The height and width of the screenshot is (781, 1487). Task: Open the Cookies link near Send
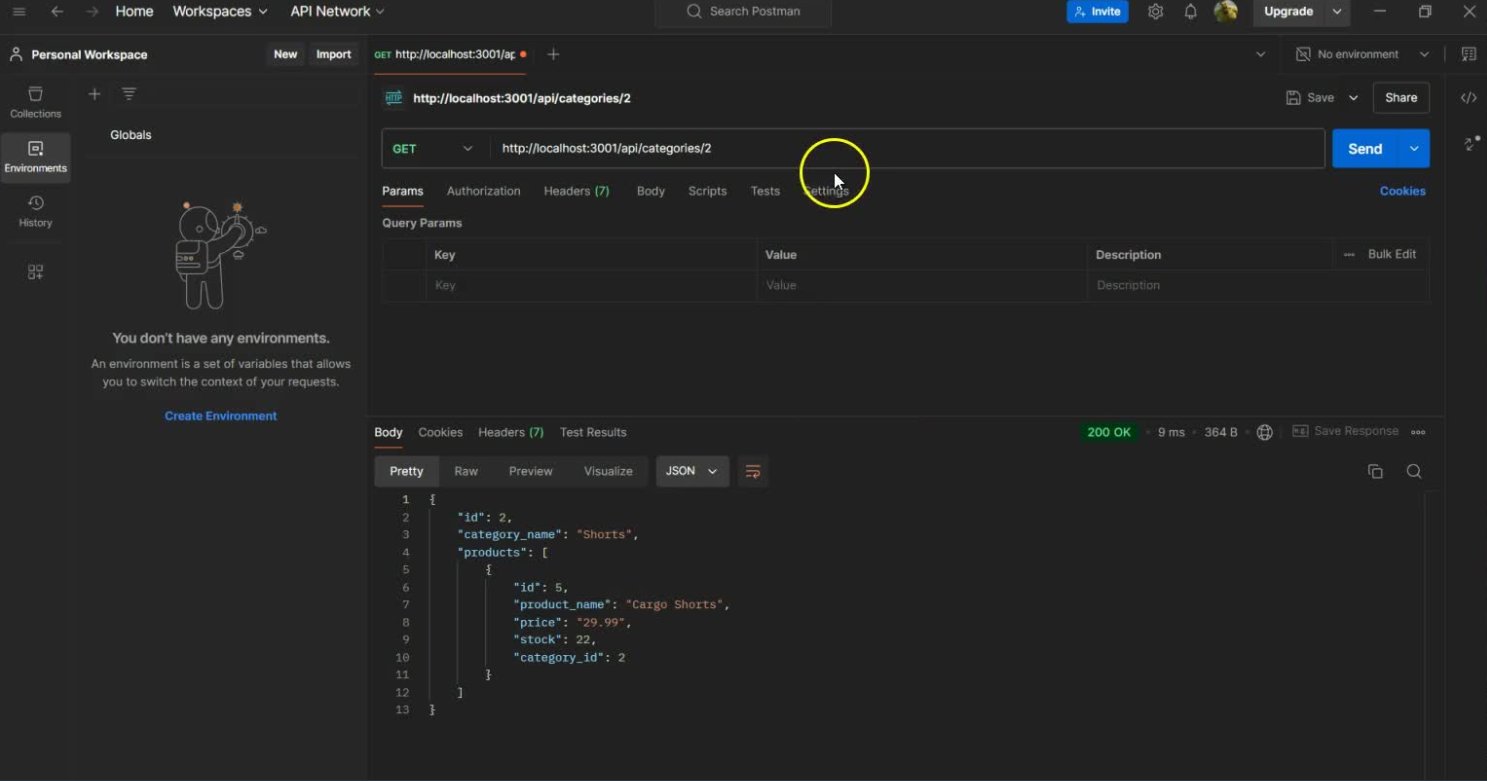[1402, 191]
